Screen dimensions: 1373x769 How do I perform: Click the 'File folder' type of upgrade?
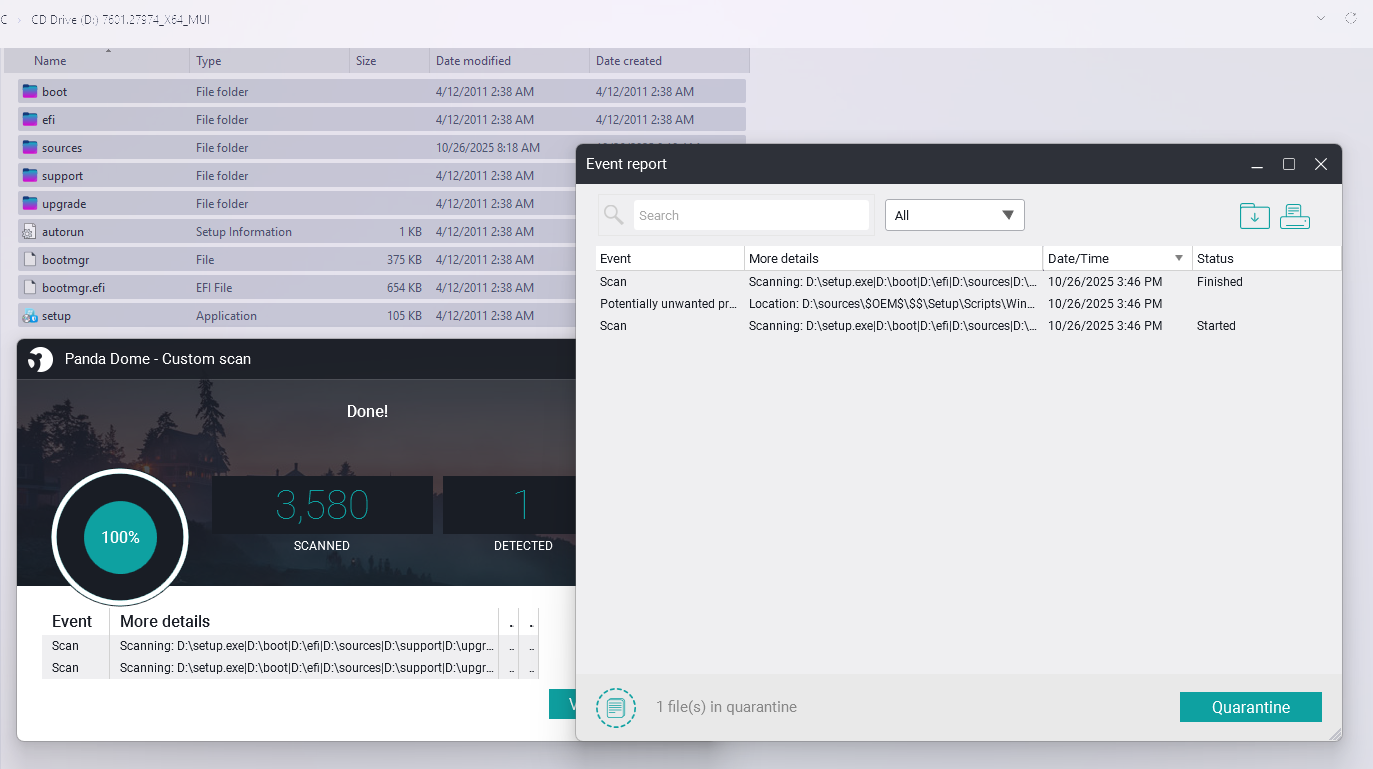click(222, 203)
